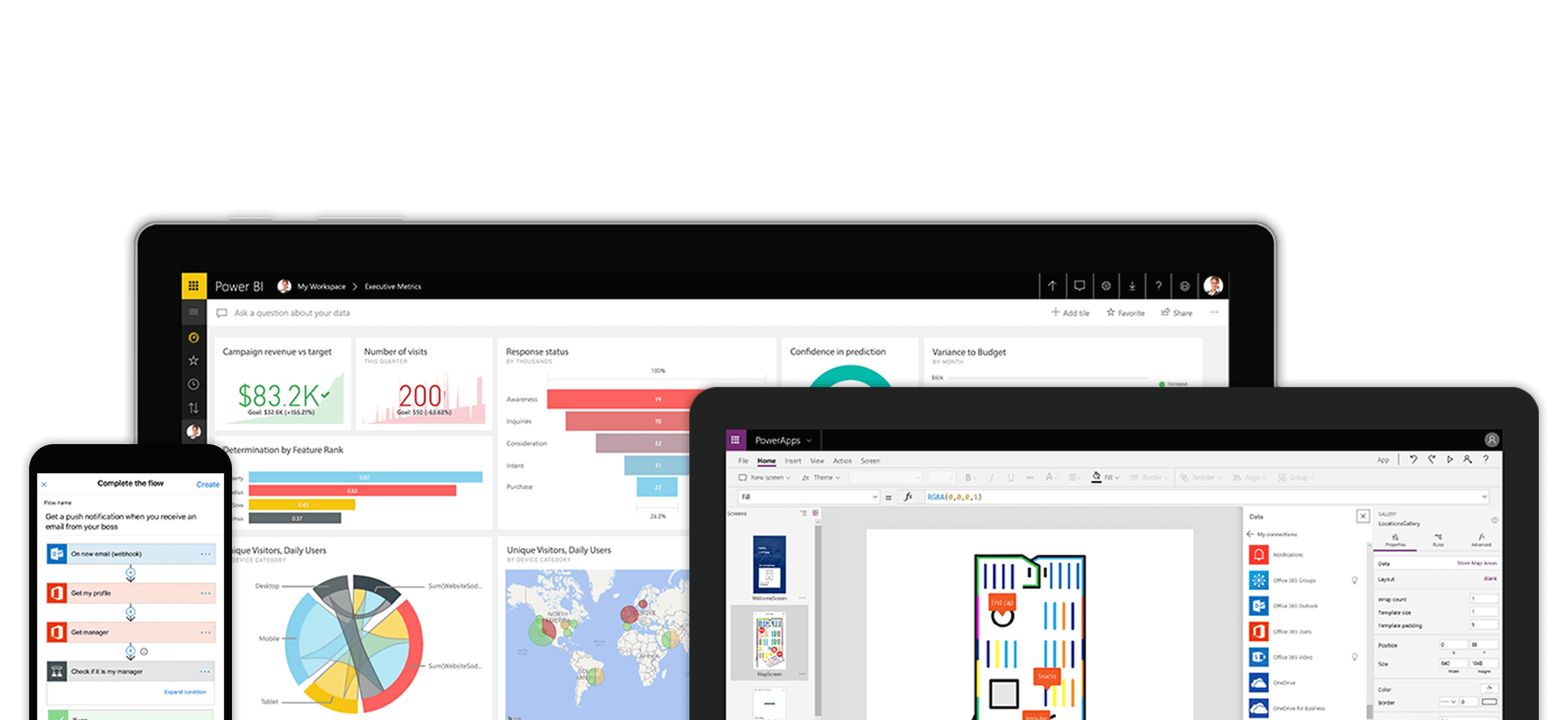Click the yellow dashboard gauge icon in sidebar

(193, 338)
